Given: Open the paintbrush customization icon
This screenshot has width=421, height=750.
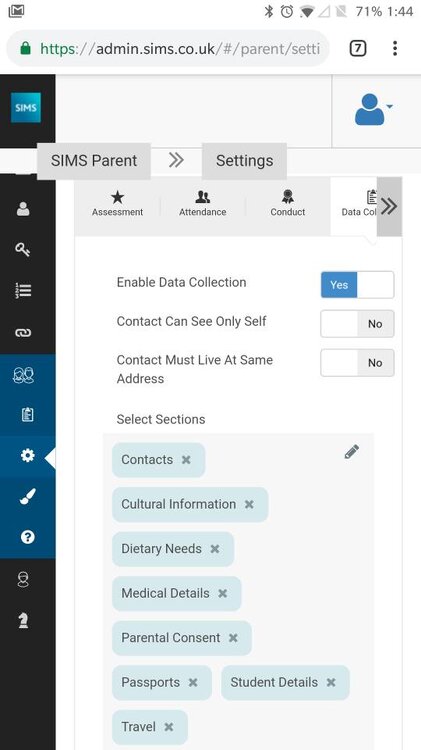Looking at the screenshot, I should [27, 496].
